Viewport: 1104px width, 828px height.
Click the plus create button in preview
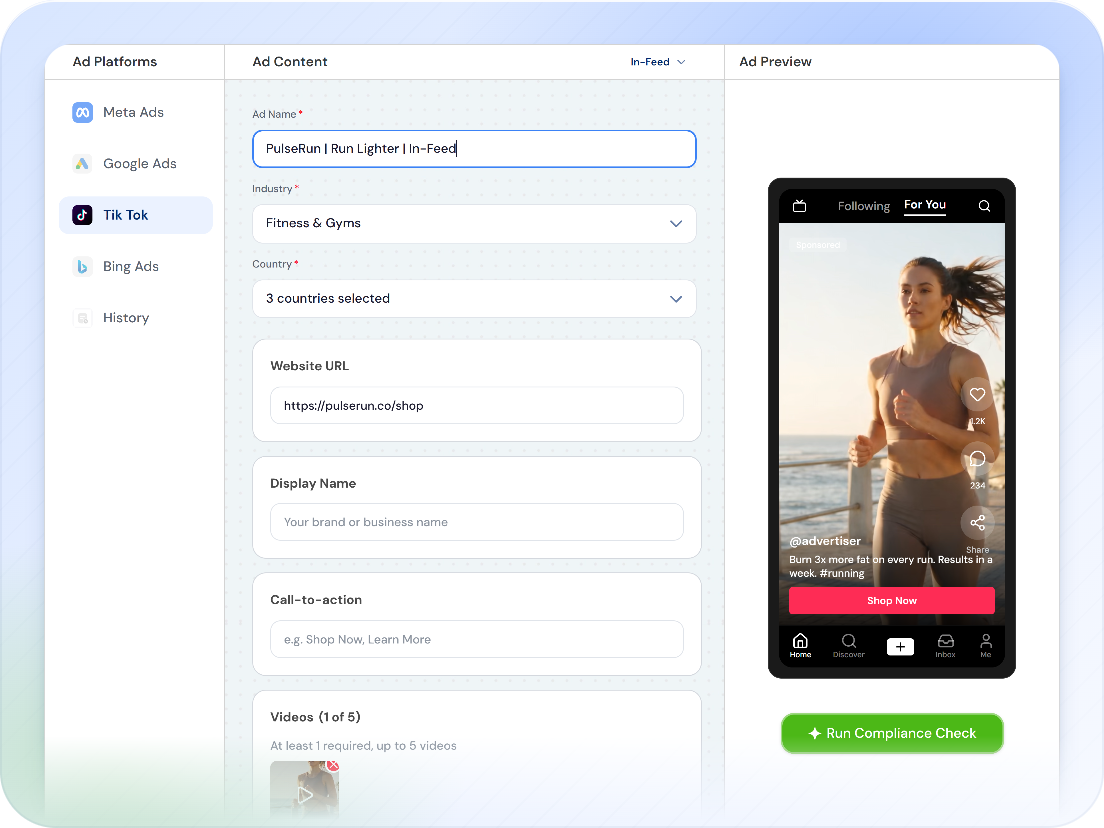[900, 646]
